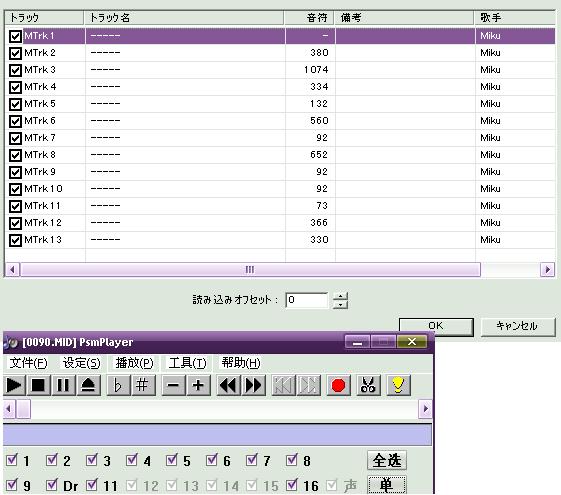Click the minus button in PsmPlayer toolbar
The width and height of the screenshot is (561, 495).
173,385
